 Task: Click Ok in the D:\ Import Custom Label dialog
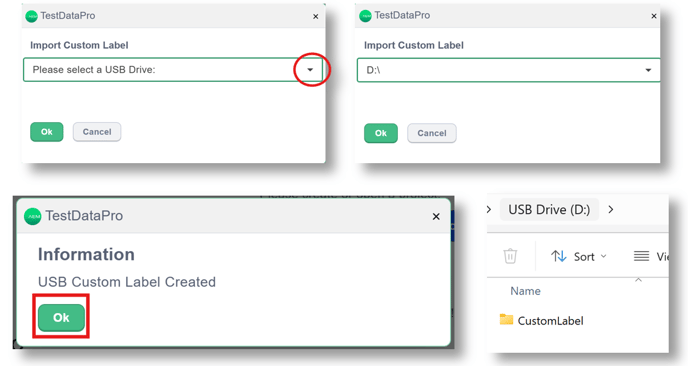pos(381,133)
